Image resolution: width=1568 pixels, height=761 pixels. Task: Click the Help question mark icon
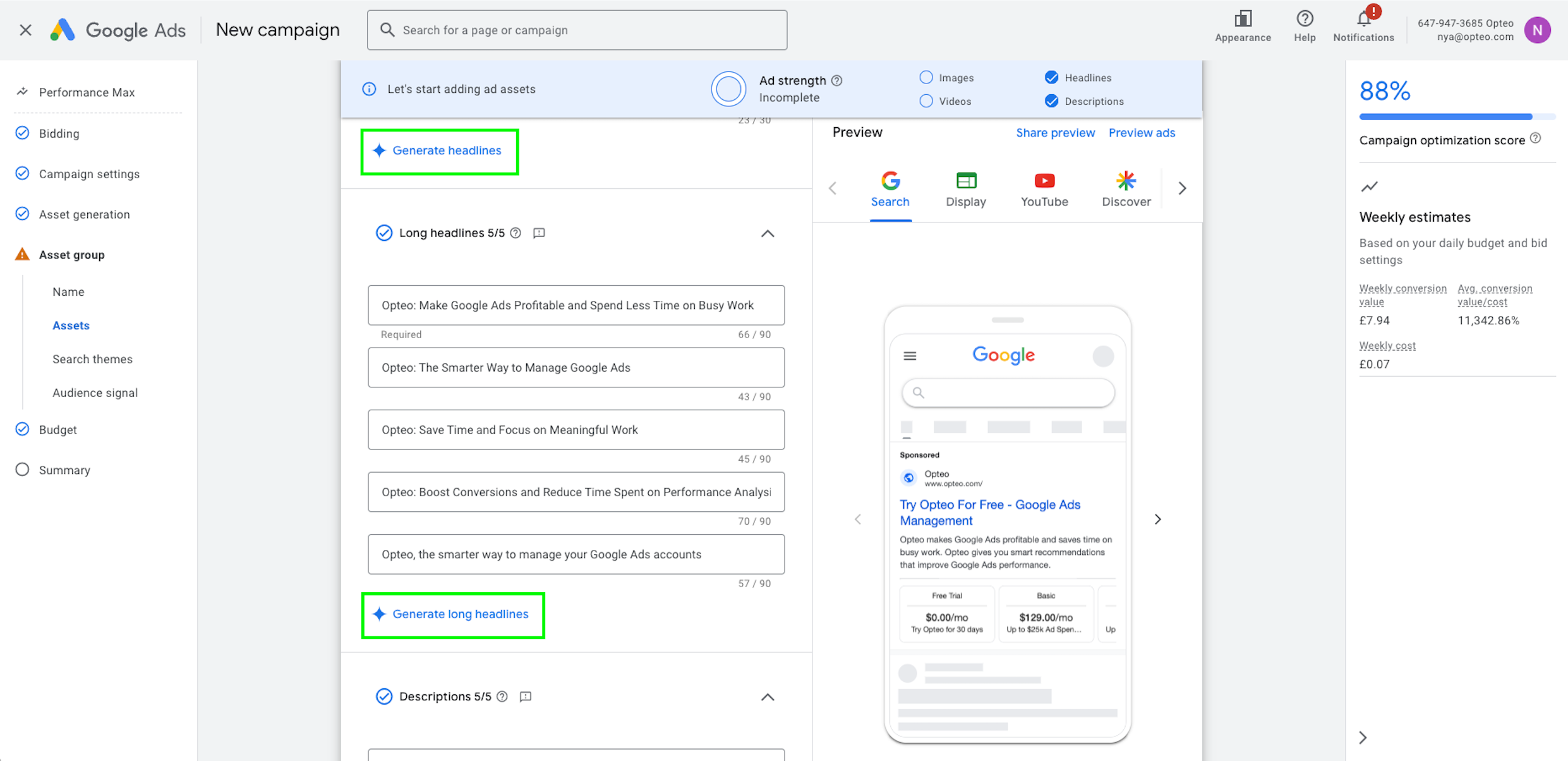point(1304,19)
